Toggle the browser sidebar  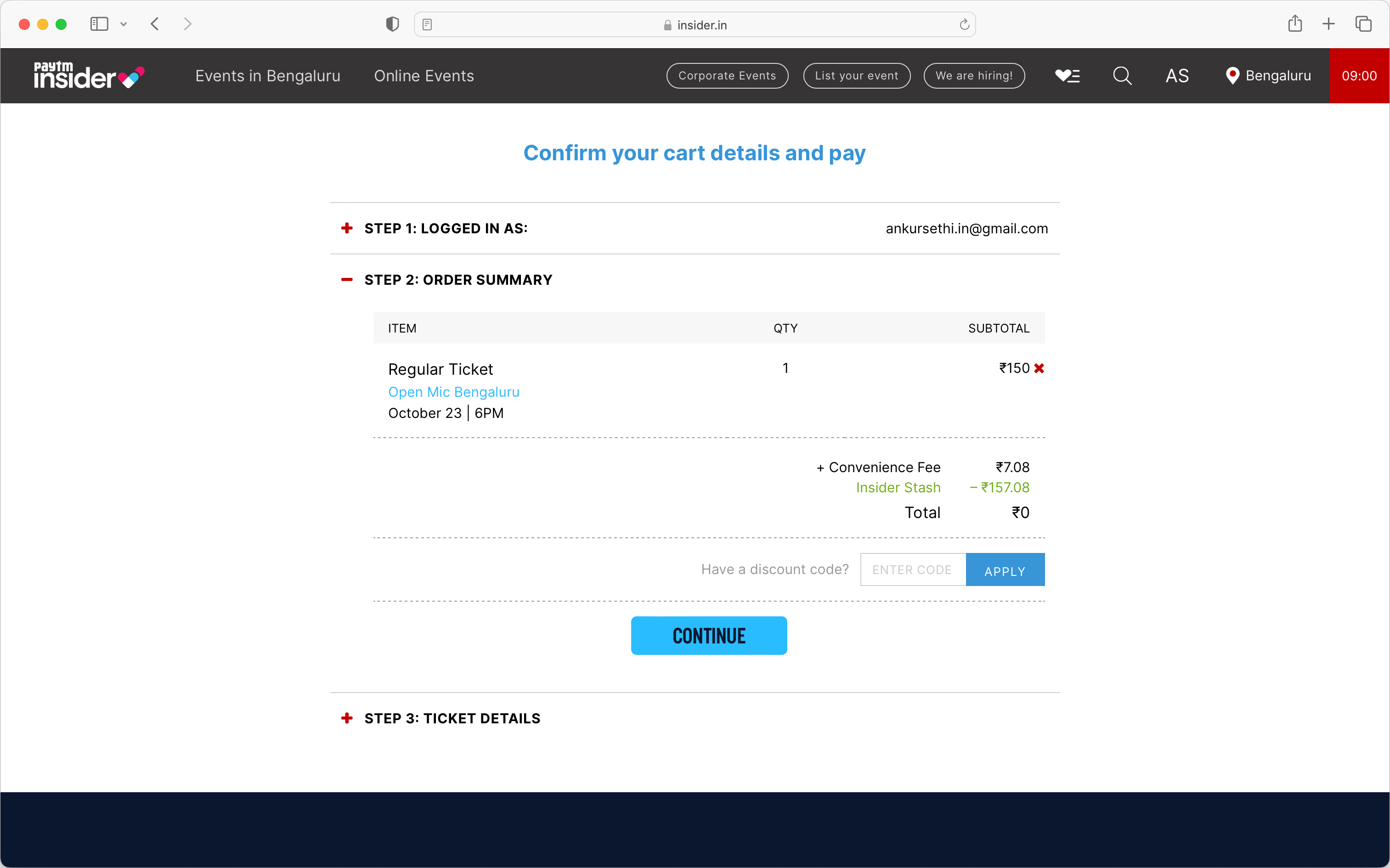(x=99, y=23)
